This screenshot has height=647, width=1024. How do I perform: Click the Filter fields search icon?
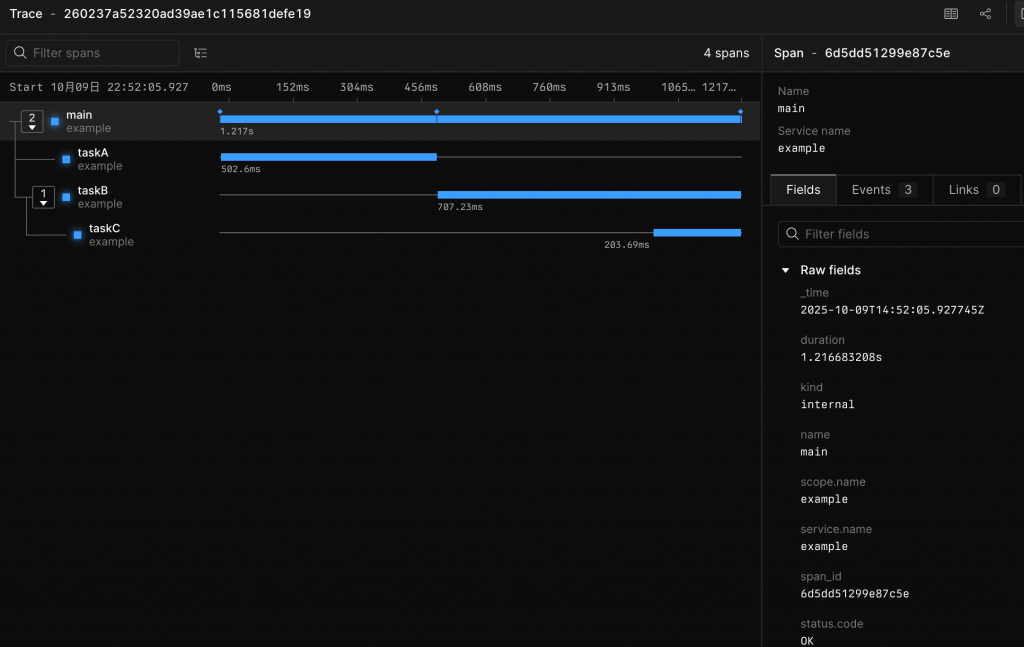pyautogui.click(x=792, y=234)
